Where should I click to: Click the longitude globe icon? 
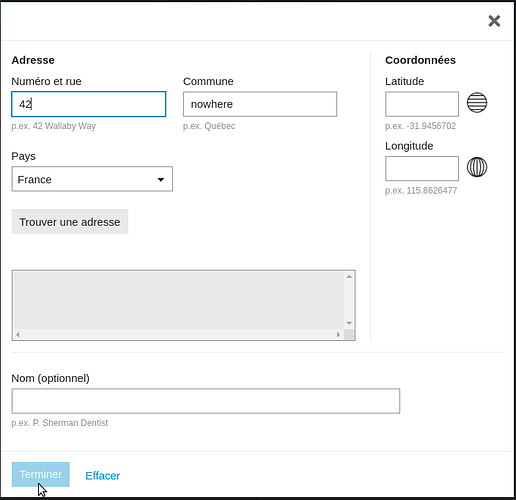(x=477, y=167)
